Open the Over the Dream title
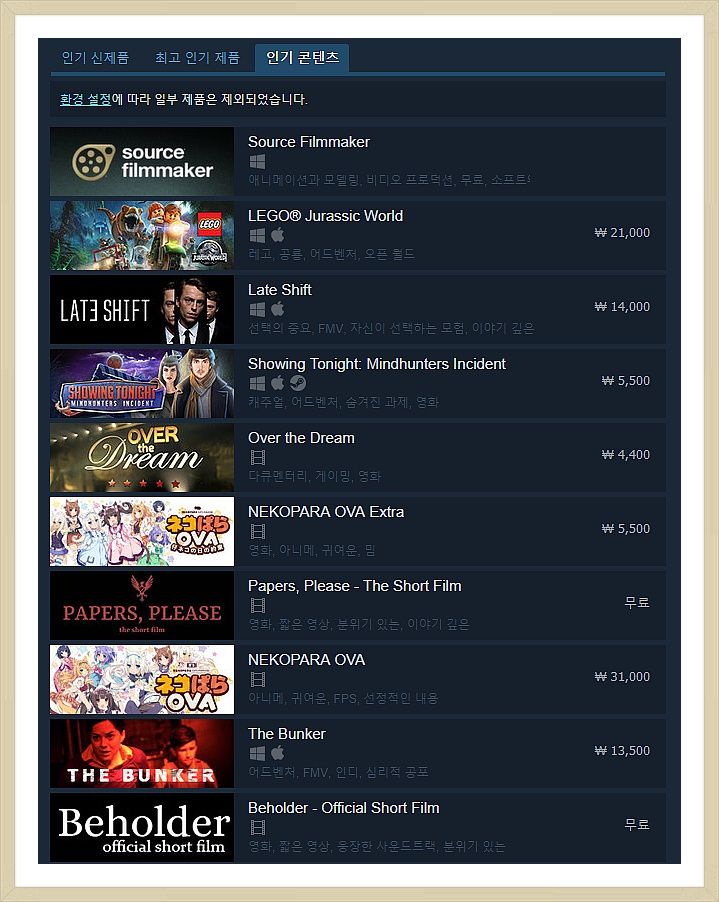This screenshot has height=902, width=719. (x=301, y=438)
